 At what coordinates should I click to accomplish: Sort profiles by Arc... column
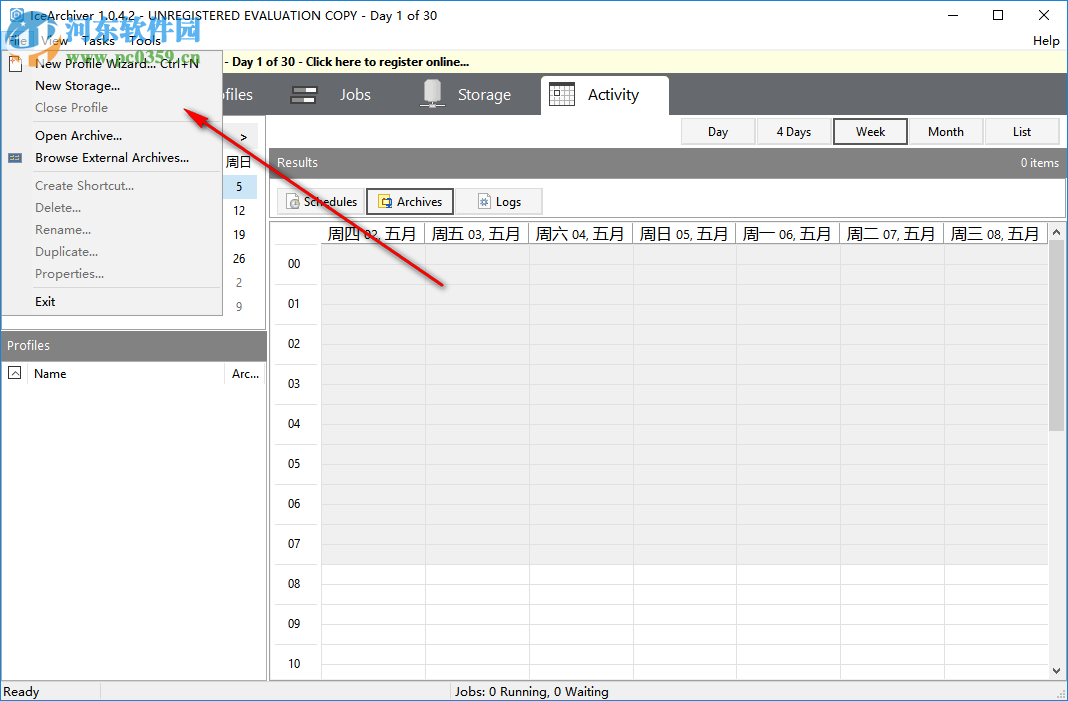coord(245,373)
